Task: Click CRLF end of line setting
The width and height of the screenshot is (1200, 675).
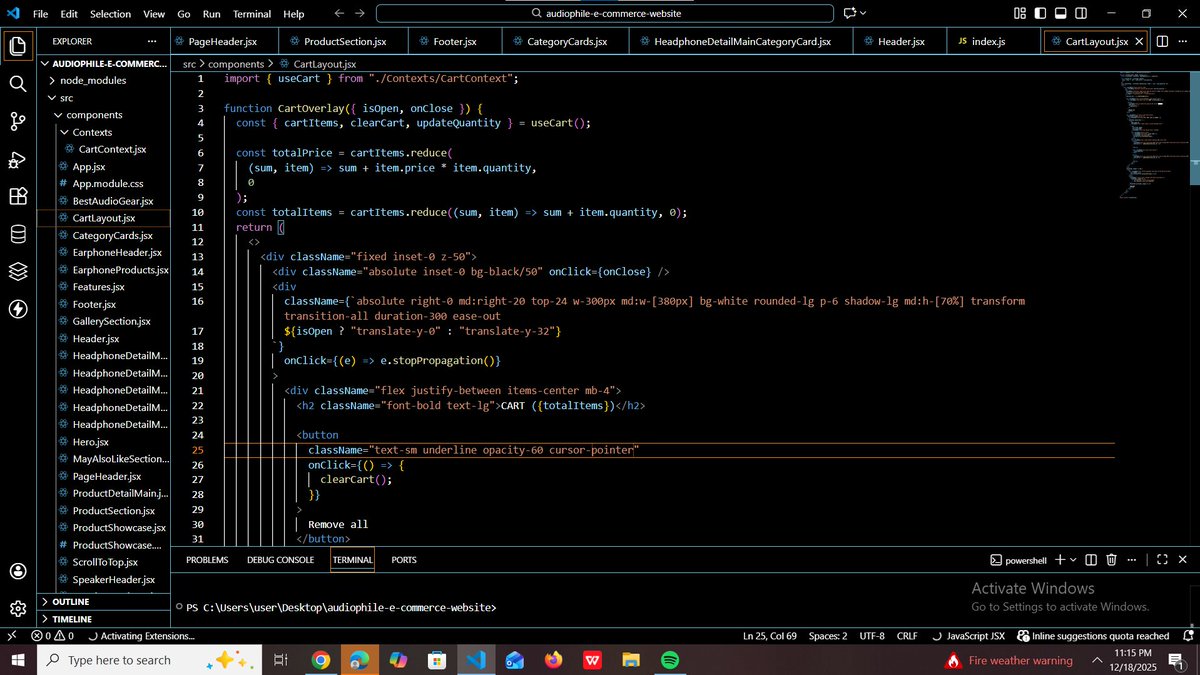Action: point(907,636)
